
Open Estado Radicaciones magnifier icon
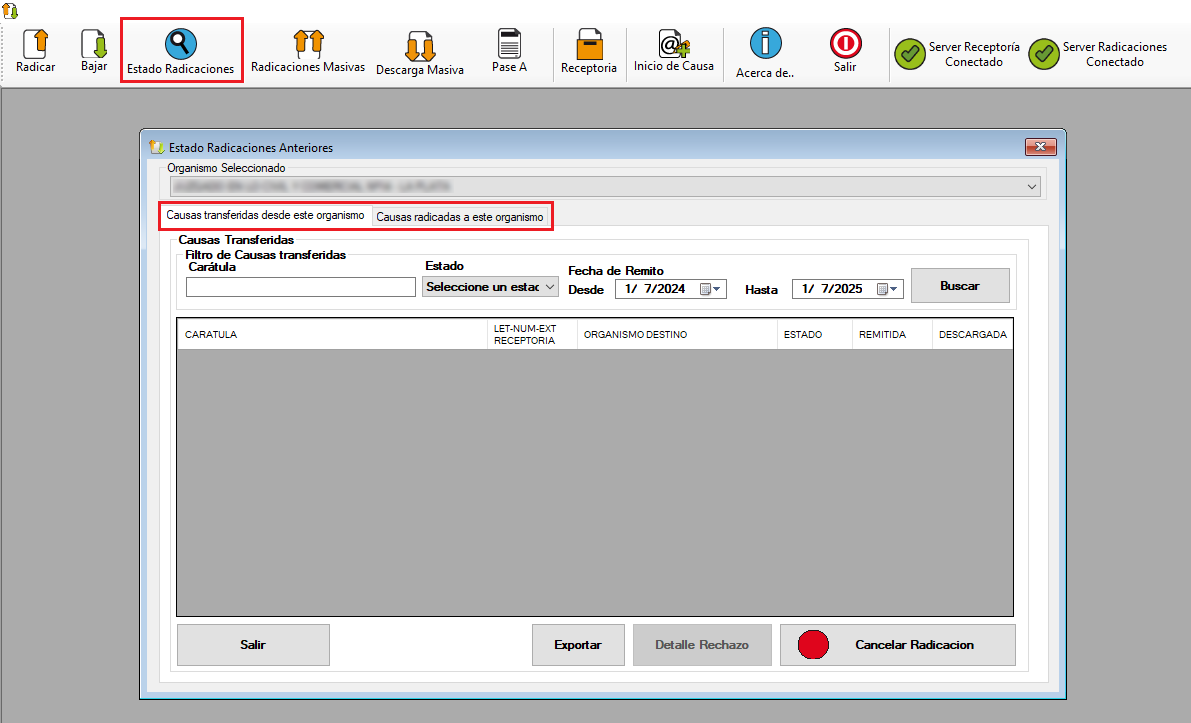(x=181, y=44)
